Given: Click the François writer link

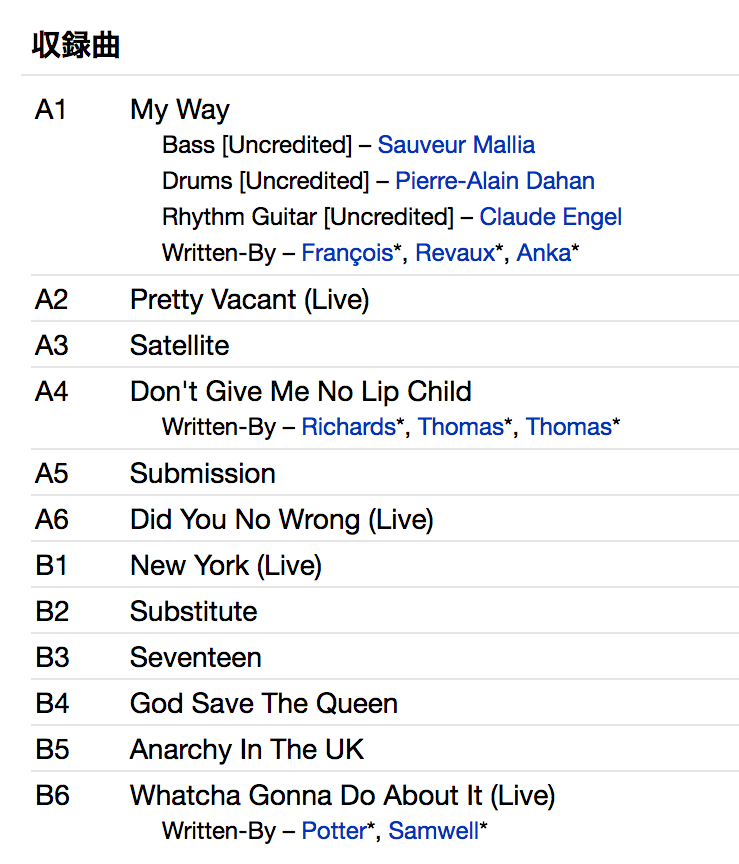Looking at the screenshot, I should coord(347,253).
